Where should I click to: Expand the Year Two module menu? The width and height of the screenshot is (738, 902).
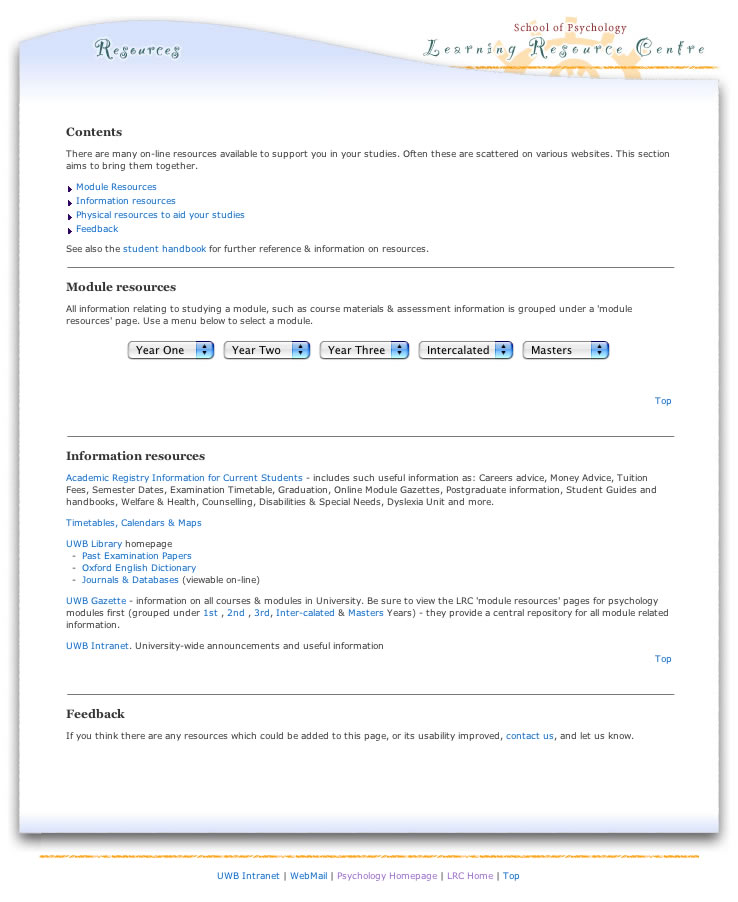click(267, 350)
